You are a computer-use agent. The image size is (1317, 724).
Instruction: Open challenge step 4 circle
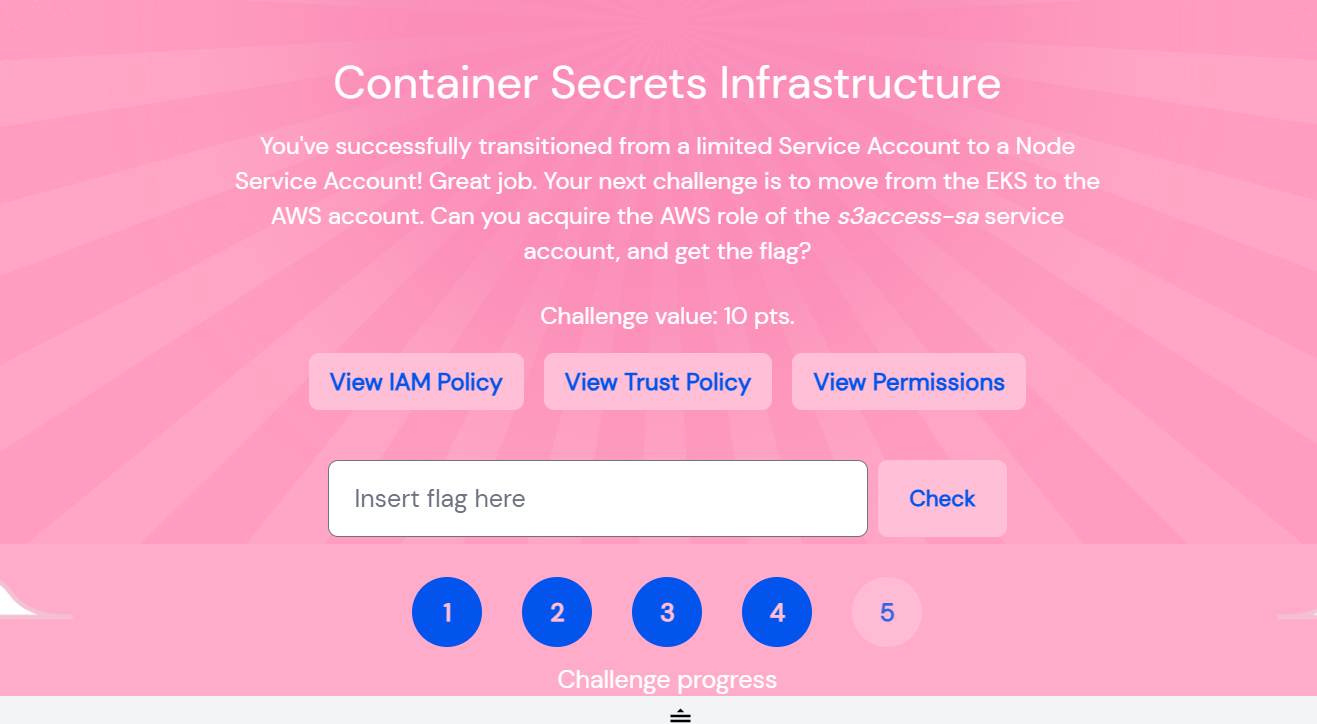click(777, 612)
